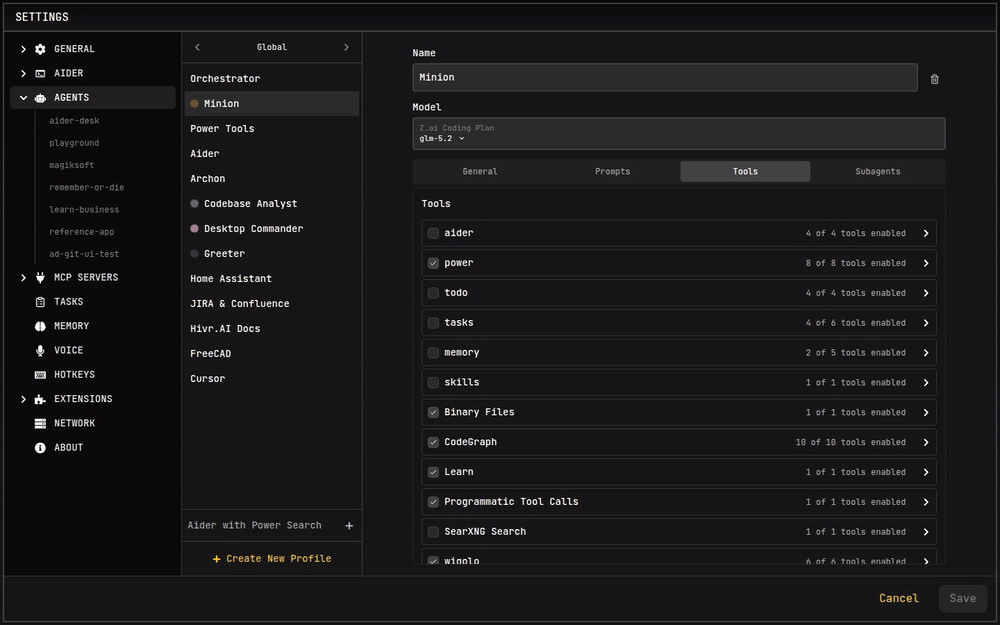Check the todo tool group
Image resolution: width=1000 pixels, height=625 pixels.
click(433, 293)
